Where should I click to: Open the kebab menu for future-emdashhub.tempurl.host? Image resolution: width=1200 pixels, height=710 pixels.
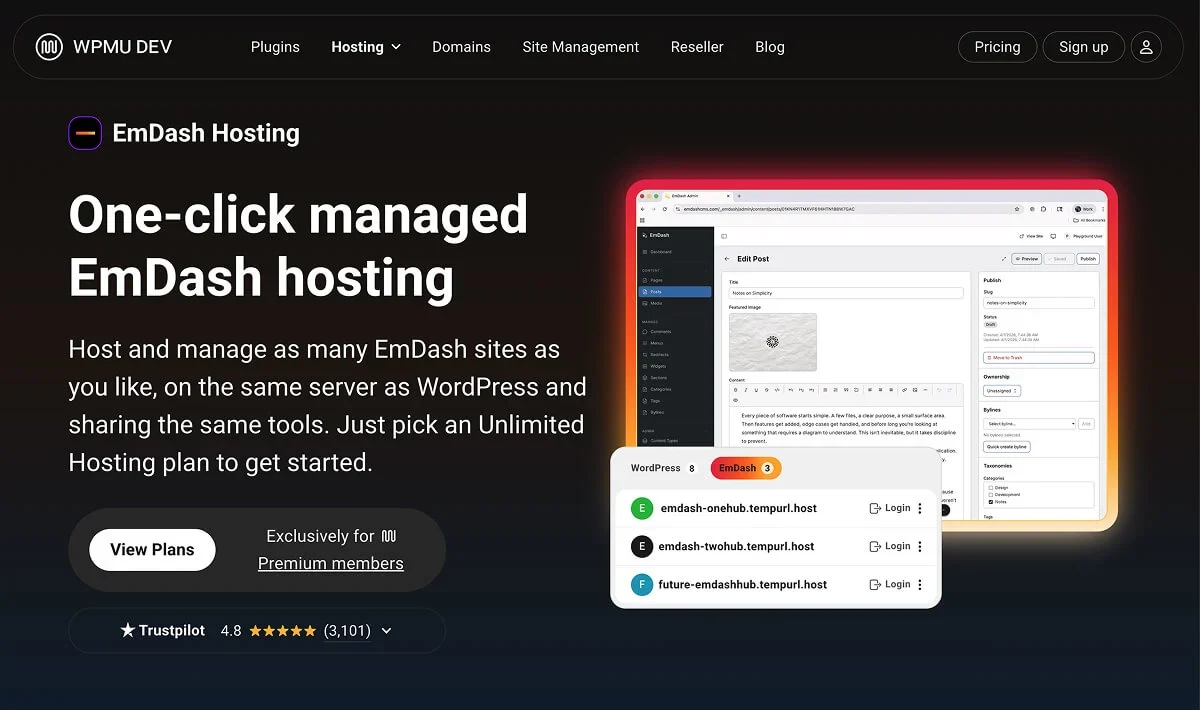click(x=920, y=584)
